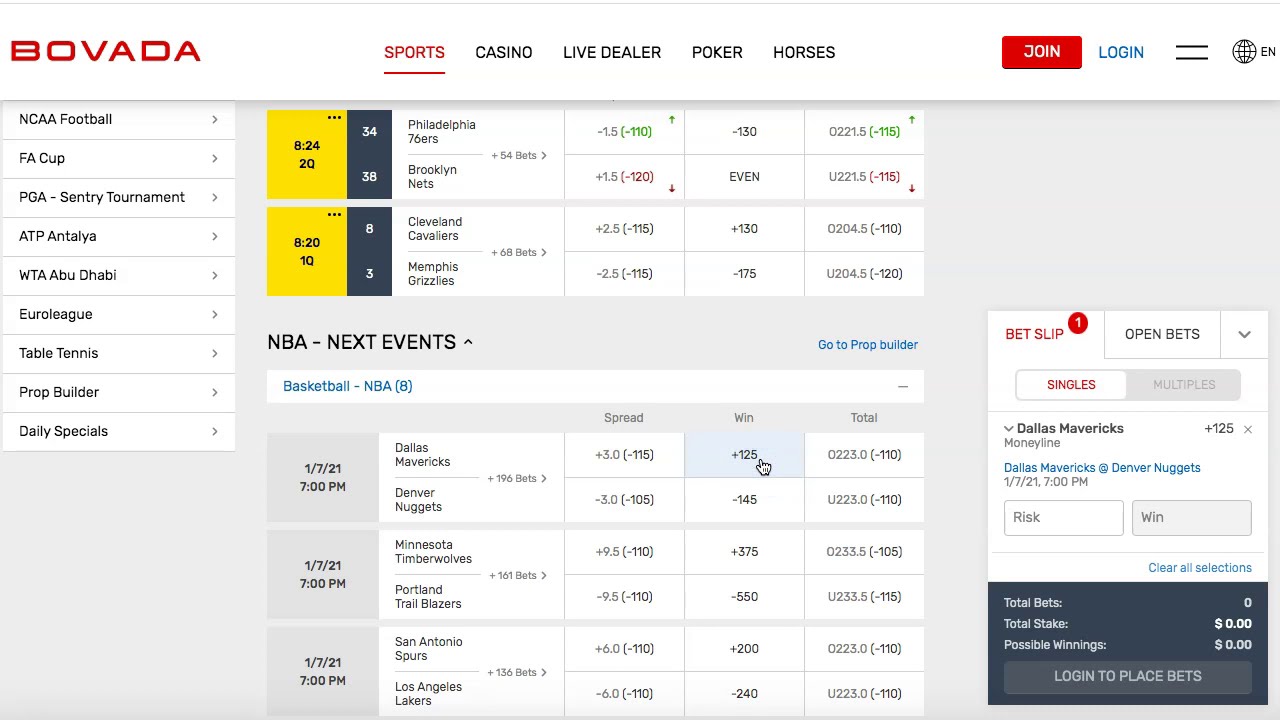This screenshot has height=720, width=1280.
Task: Select Spurs +200 moneyline
Action: pyautogui.click(x=744, y=649)
